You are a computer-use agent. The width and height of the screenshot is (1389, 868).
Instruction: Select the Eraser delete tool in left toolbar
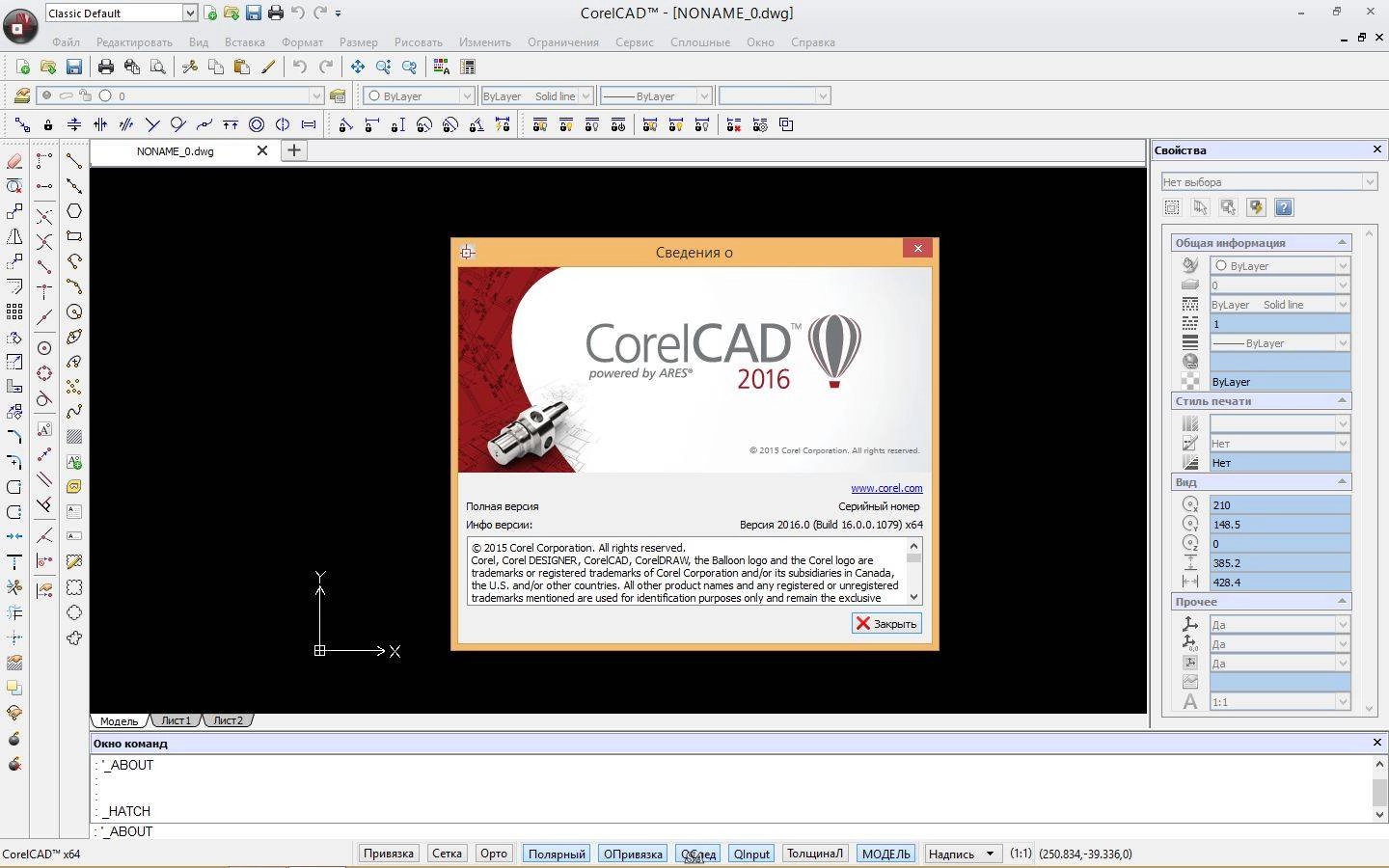coord(14,161)
